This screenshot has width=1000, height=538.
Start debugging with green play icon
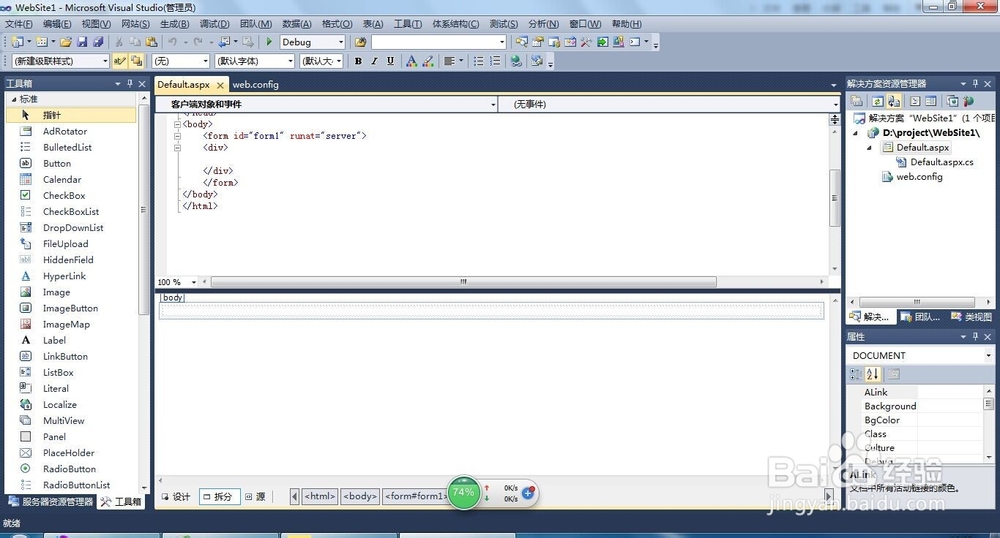click(x=269, y=42)
